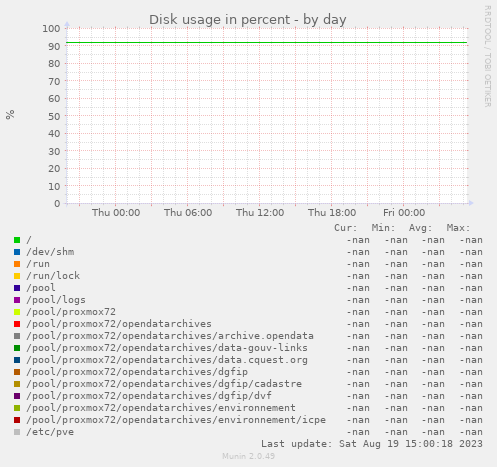Click the 'Thu 00:00' x-axis label
The image size is (497, 467).
116,213
